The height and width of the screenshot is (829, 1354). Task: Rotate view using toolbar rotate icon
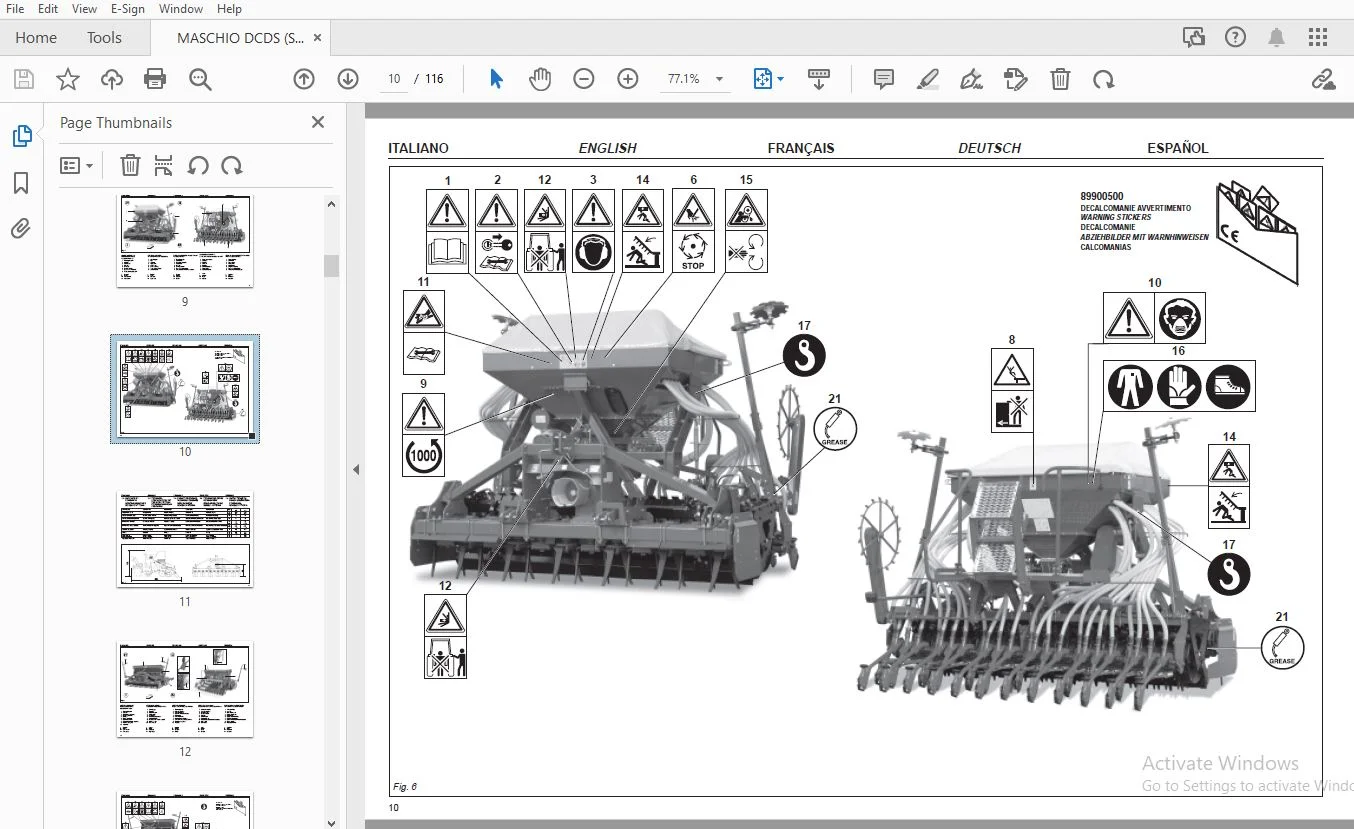1104,79
